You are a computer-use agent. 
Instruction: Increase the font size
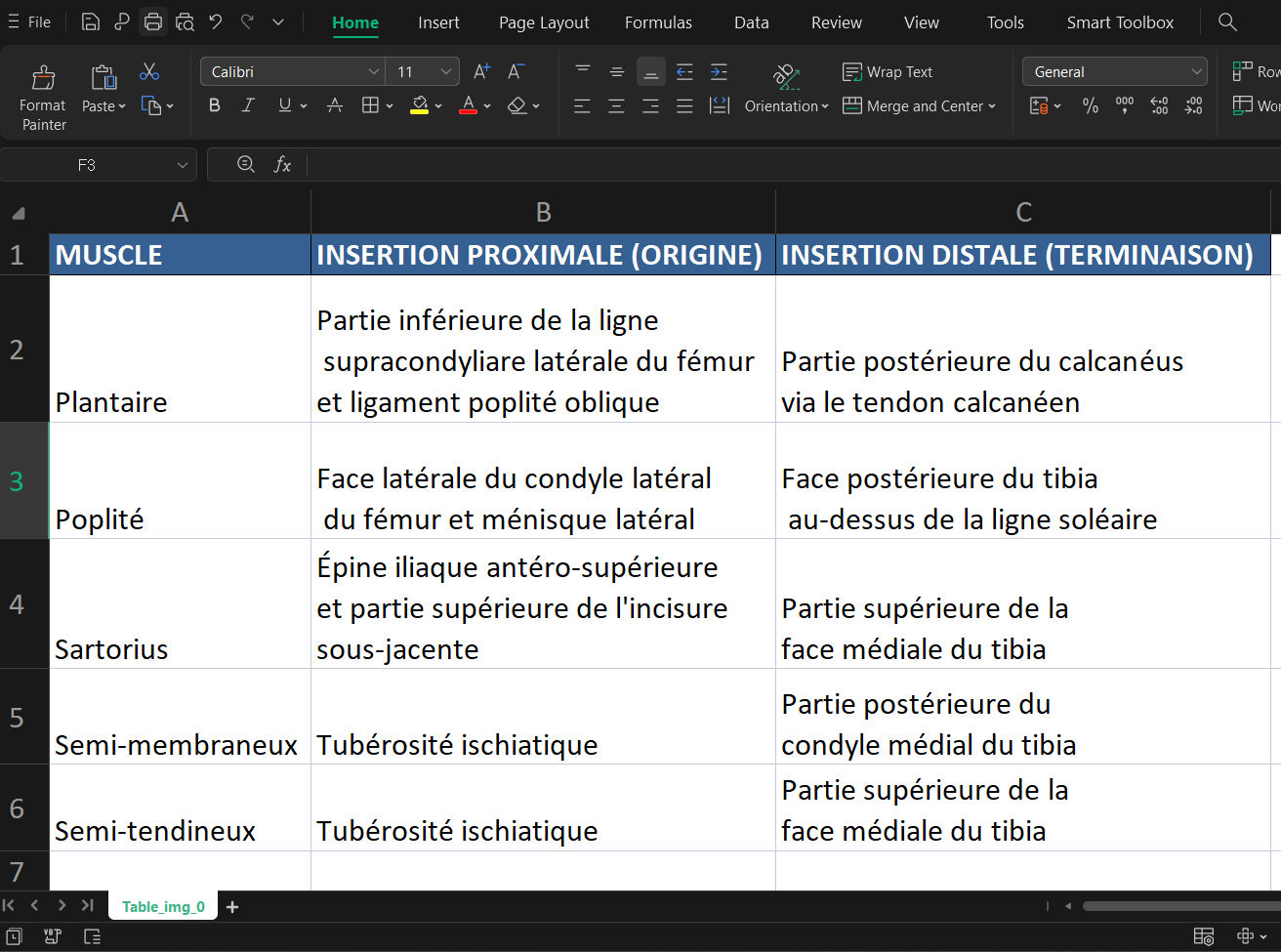click(480, 70)
